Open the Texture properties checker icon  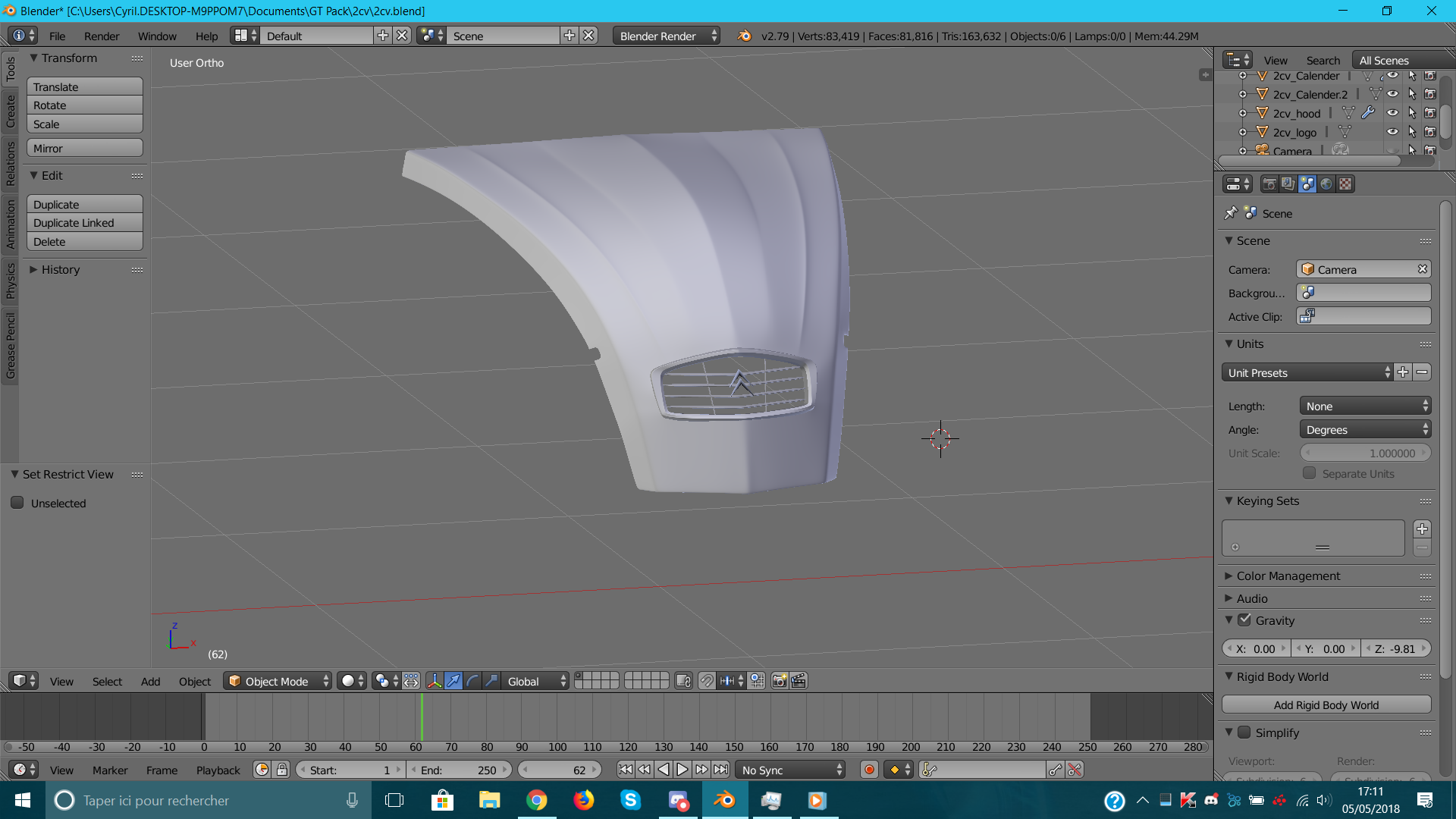click(1345, 184)
